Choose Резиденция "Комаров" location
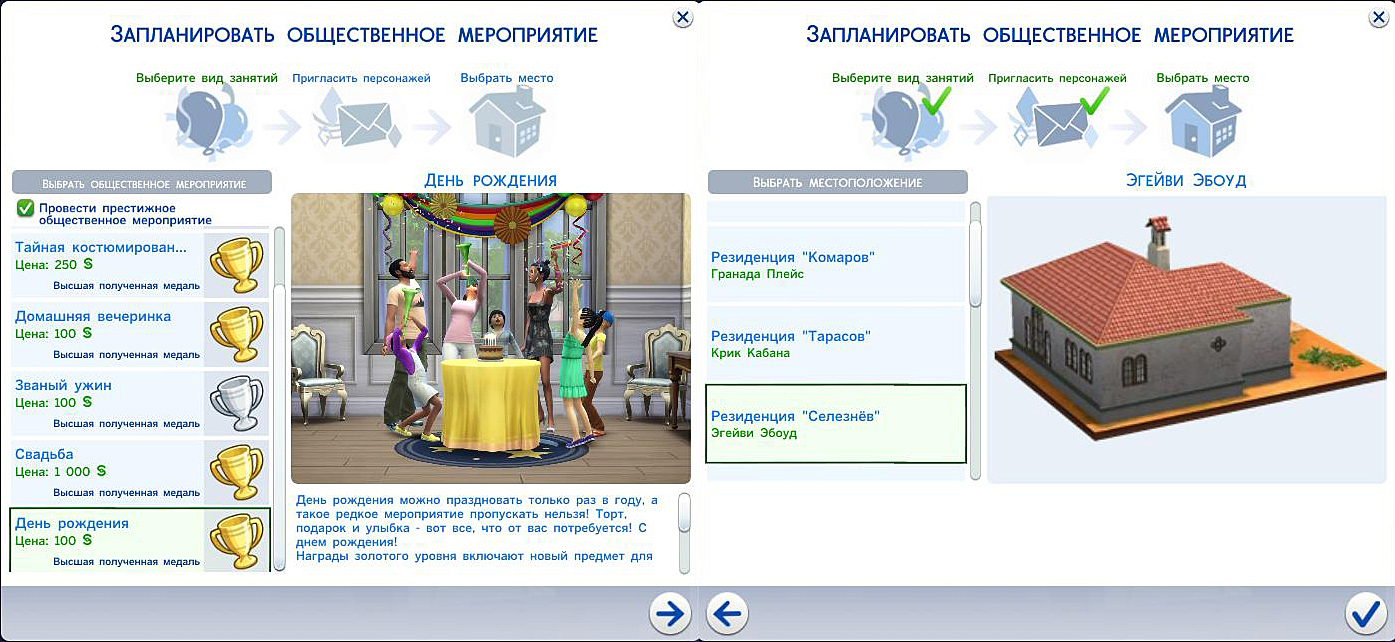Image resolution: width=1395 pixels, height=642 pixels. [836, 265]
